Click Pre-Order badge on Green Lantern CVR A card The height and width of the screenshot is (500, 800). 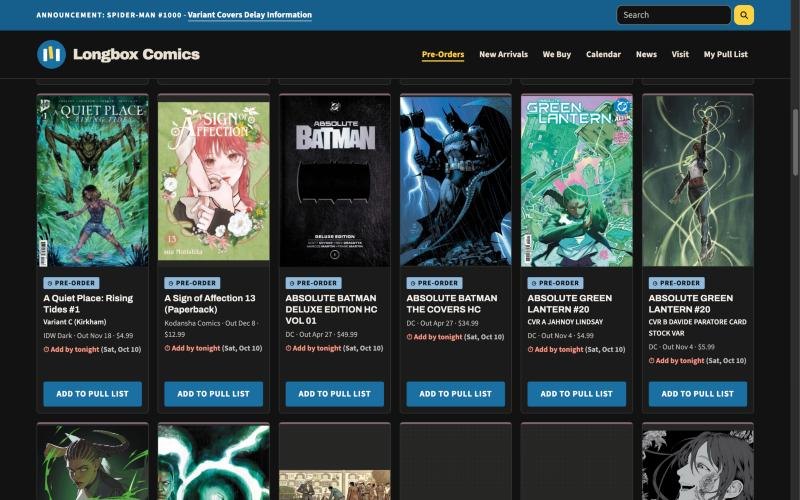[x=556, y=283]
